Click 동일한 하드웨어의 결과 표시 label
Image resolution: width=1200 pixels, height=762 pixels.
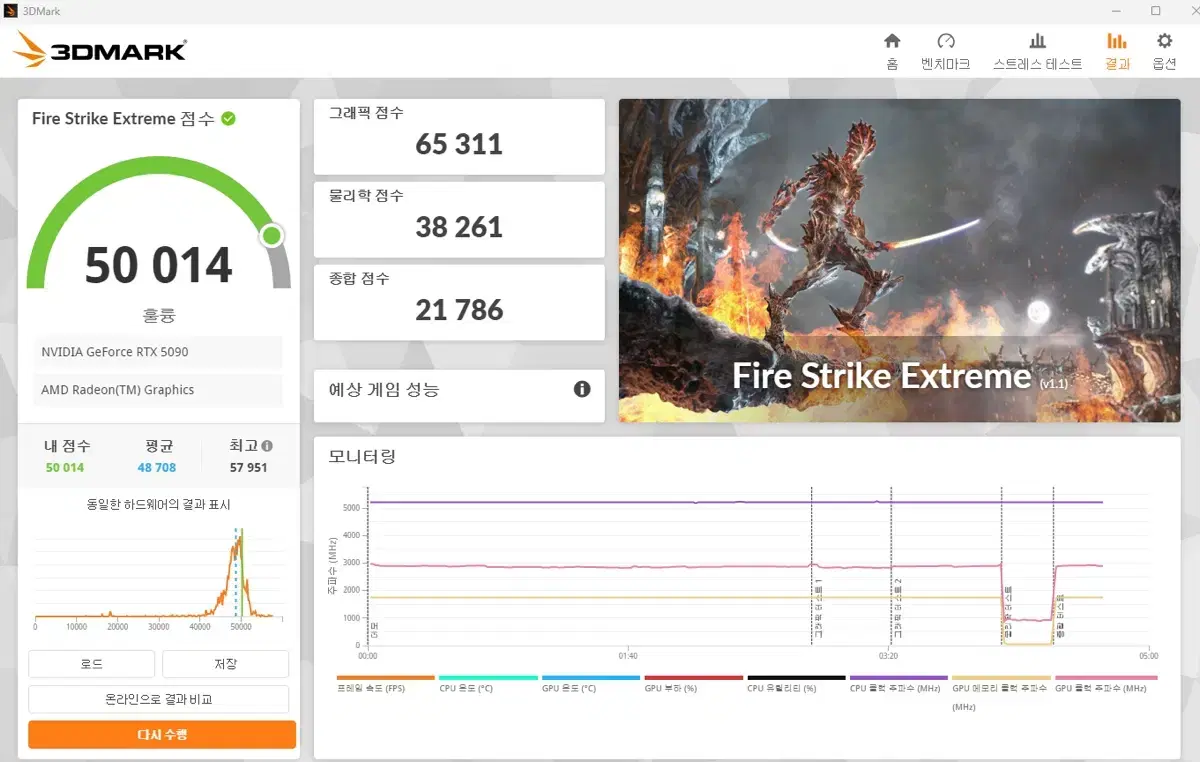coord(158,505)
